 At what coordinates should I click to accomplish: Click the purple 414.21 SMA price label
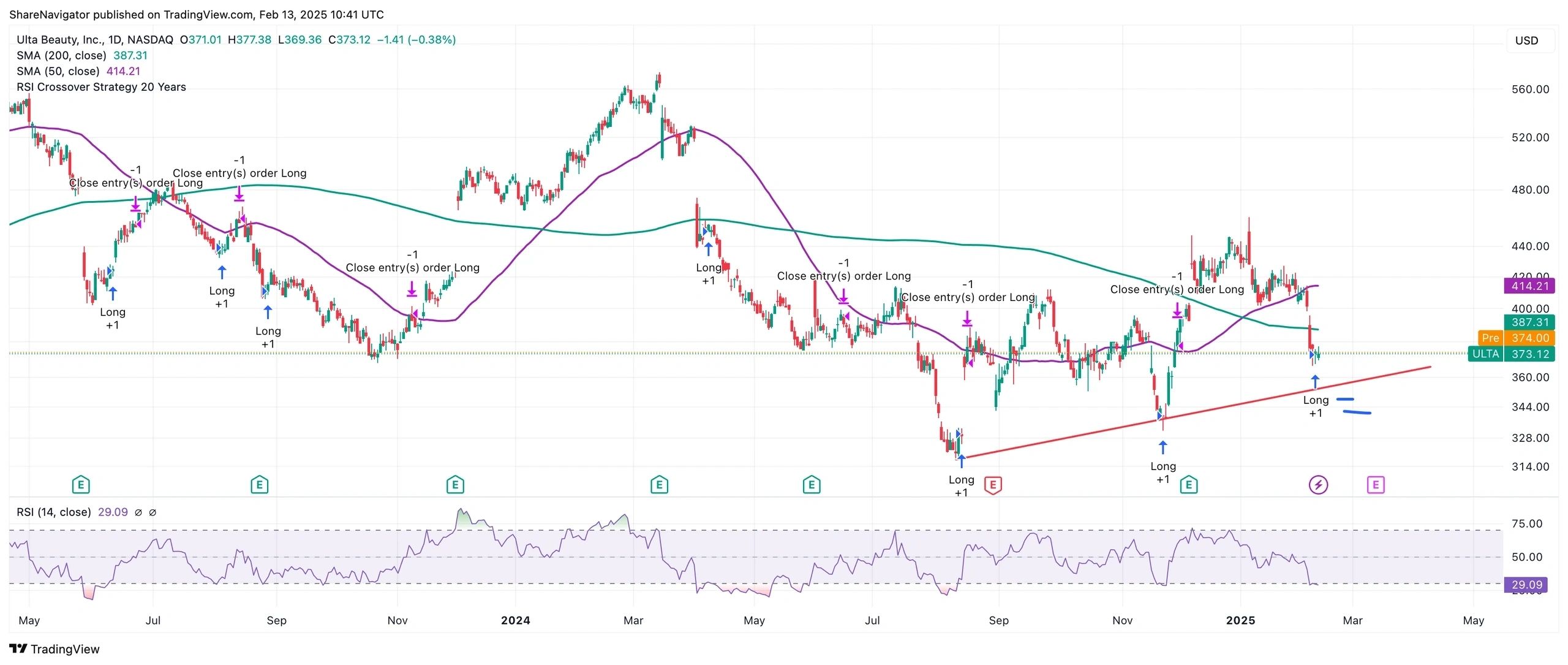click(1529, 286)
